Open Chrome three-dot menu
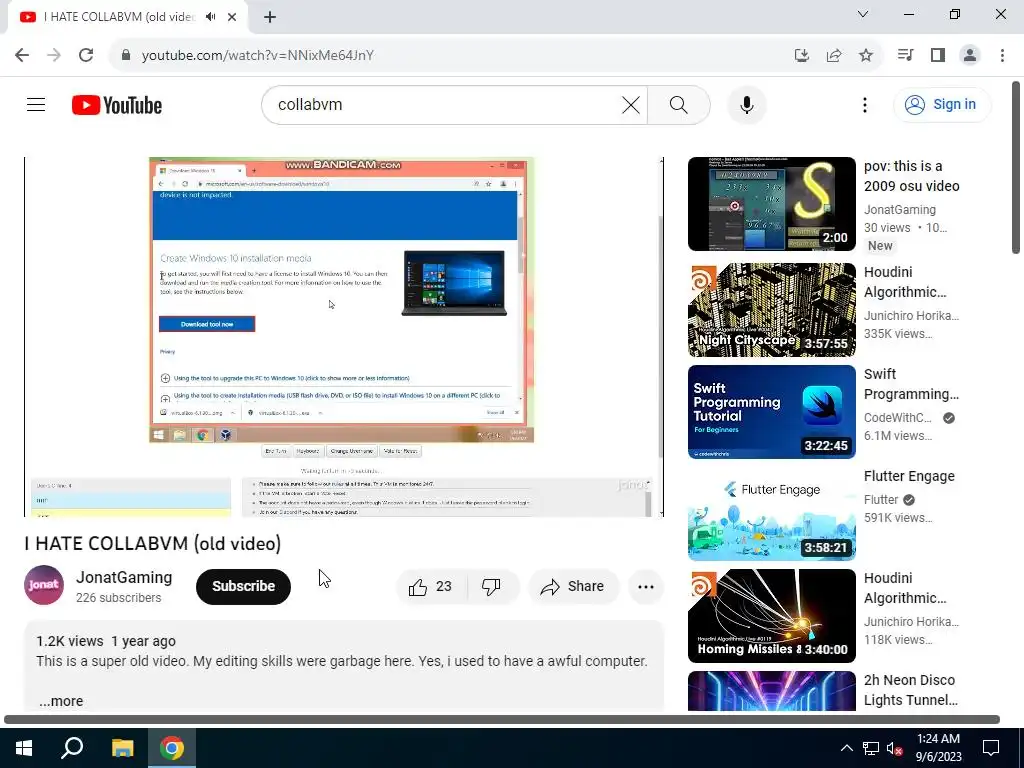This screenshot has height=768, width=1024. pyautogui.click(x=1002, y=55)
